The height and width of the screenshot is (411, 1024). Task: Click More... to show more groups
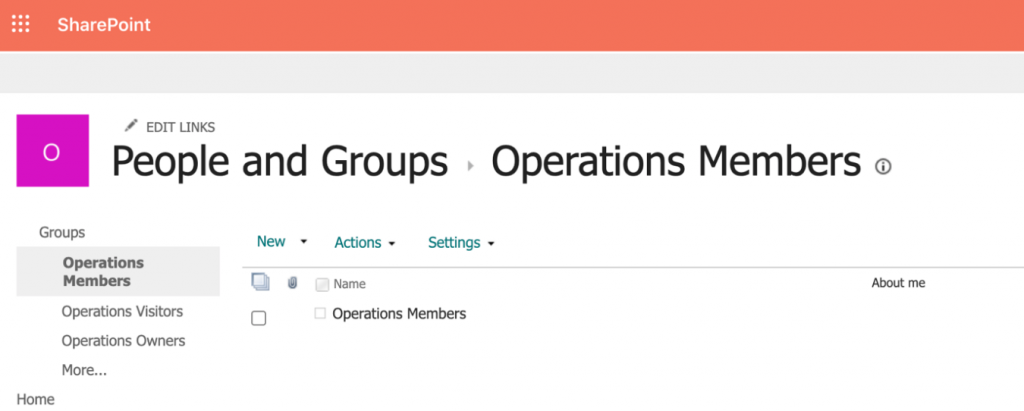84,370
